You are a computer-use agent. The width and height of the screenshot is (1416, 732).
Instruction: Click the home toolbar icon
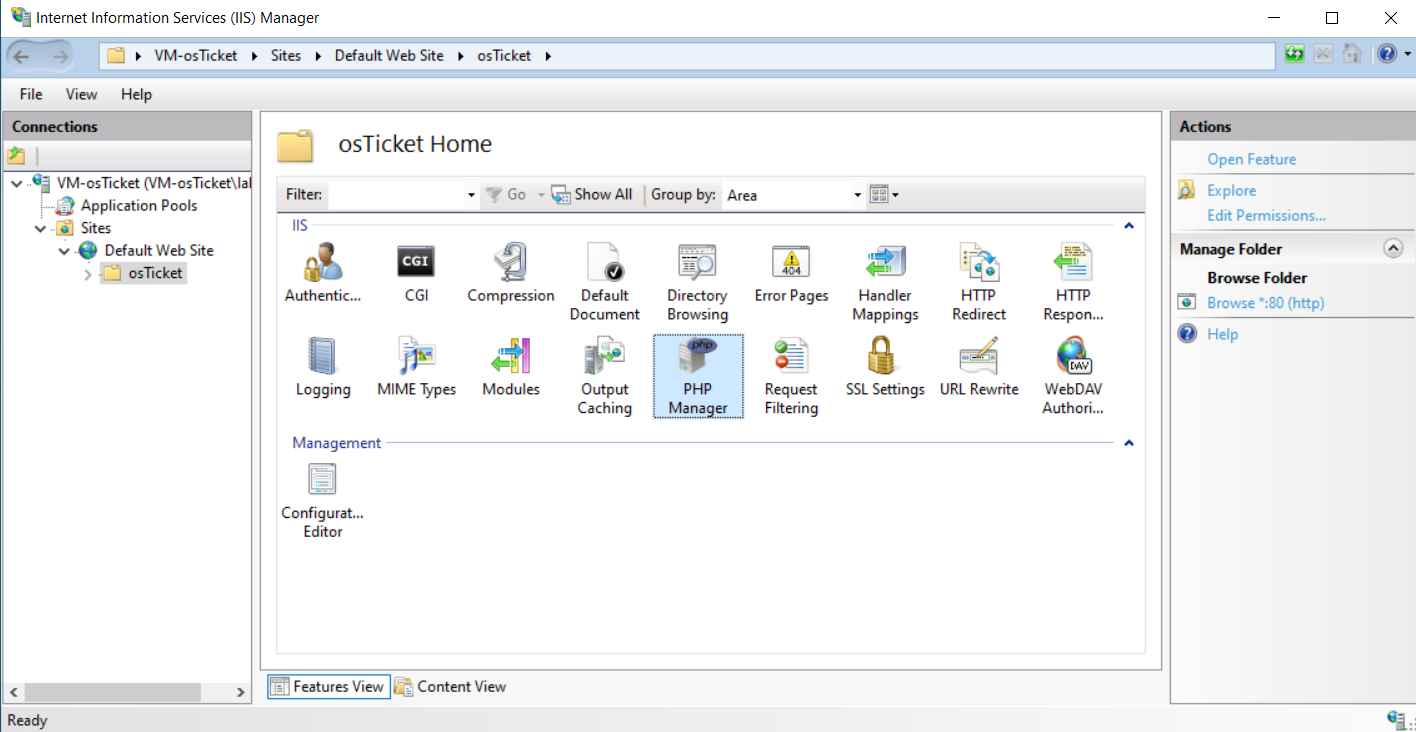click(x=1352, y=54)
